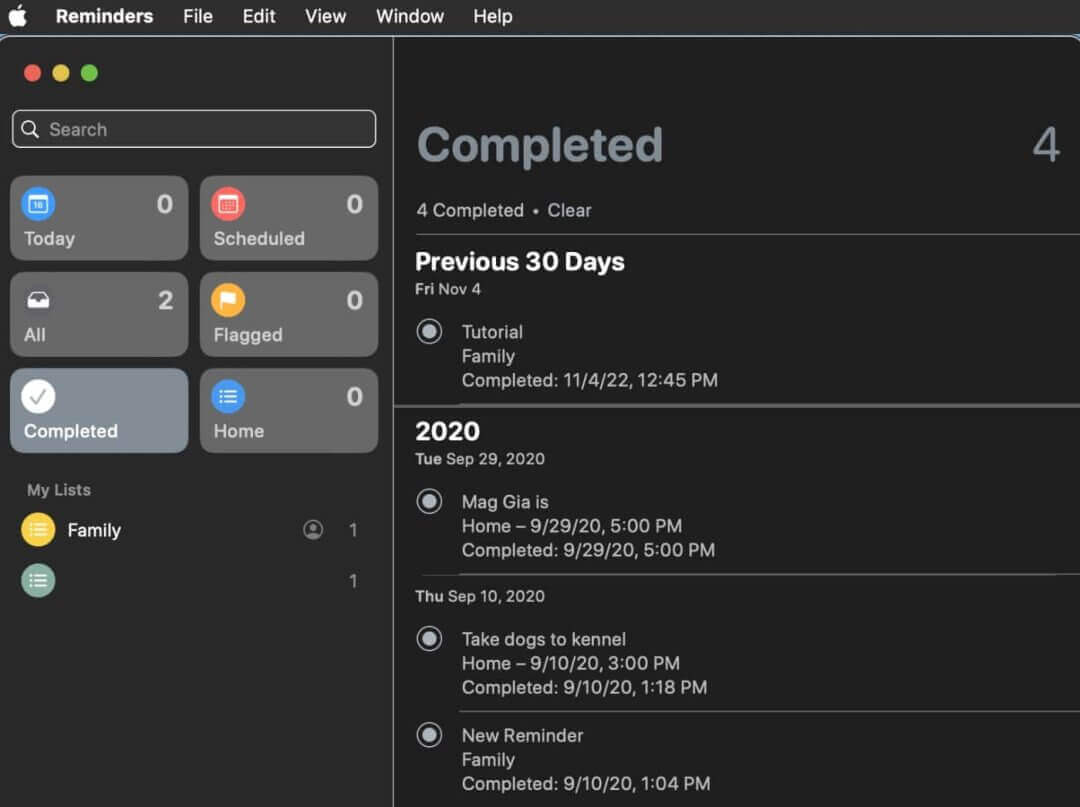Select the unnamed green list icon
Image resolution: width=1080 pixels, height=807 pixels.
(38, 581)
